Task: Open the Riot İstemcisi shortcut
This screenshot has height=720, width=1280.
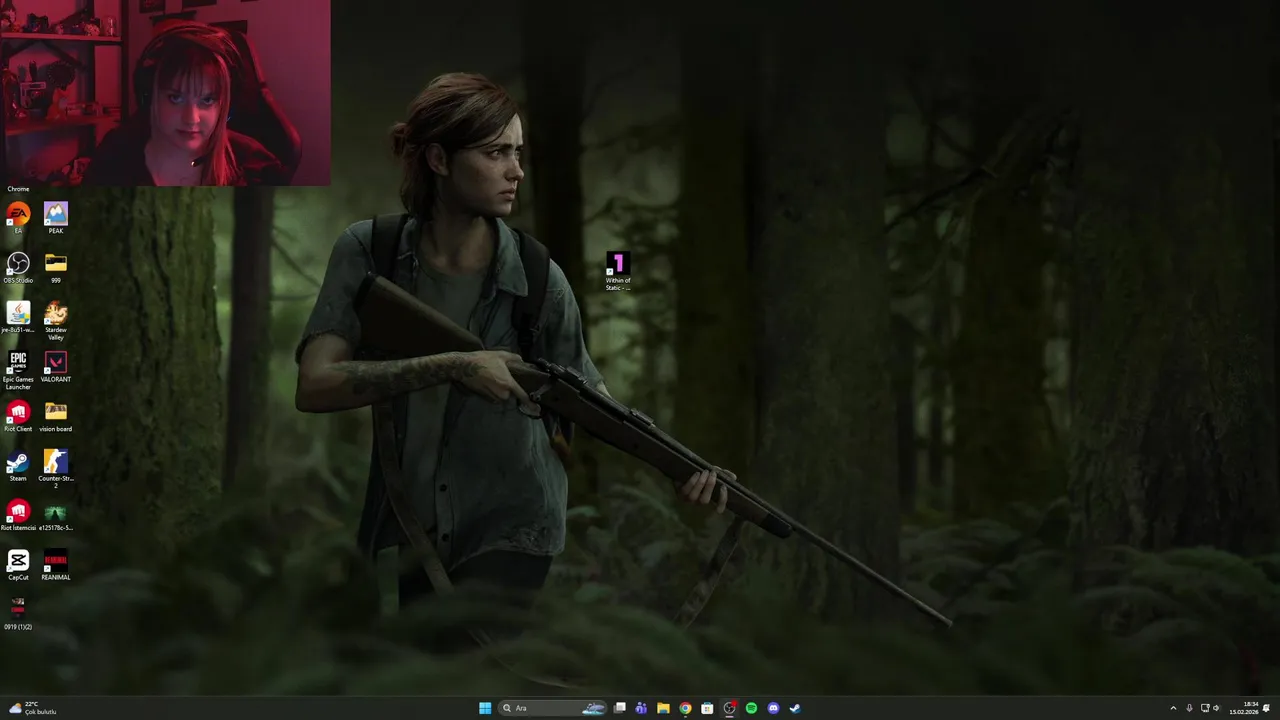Action: pos(18,514)
